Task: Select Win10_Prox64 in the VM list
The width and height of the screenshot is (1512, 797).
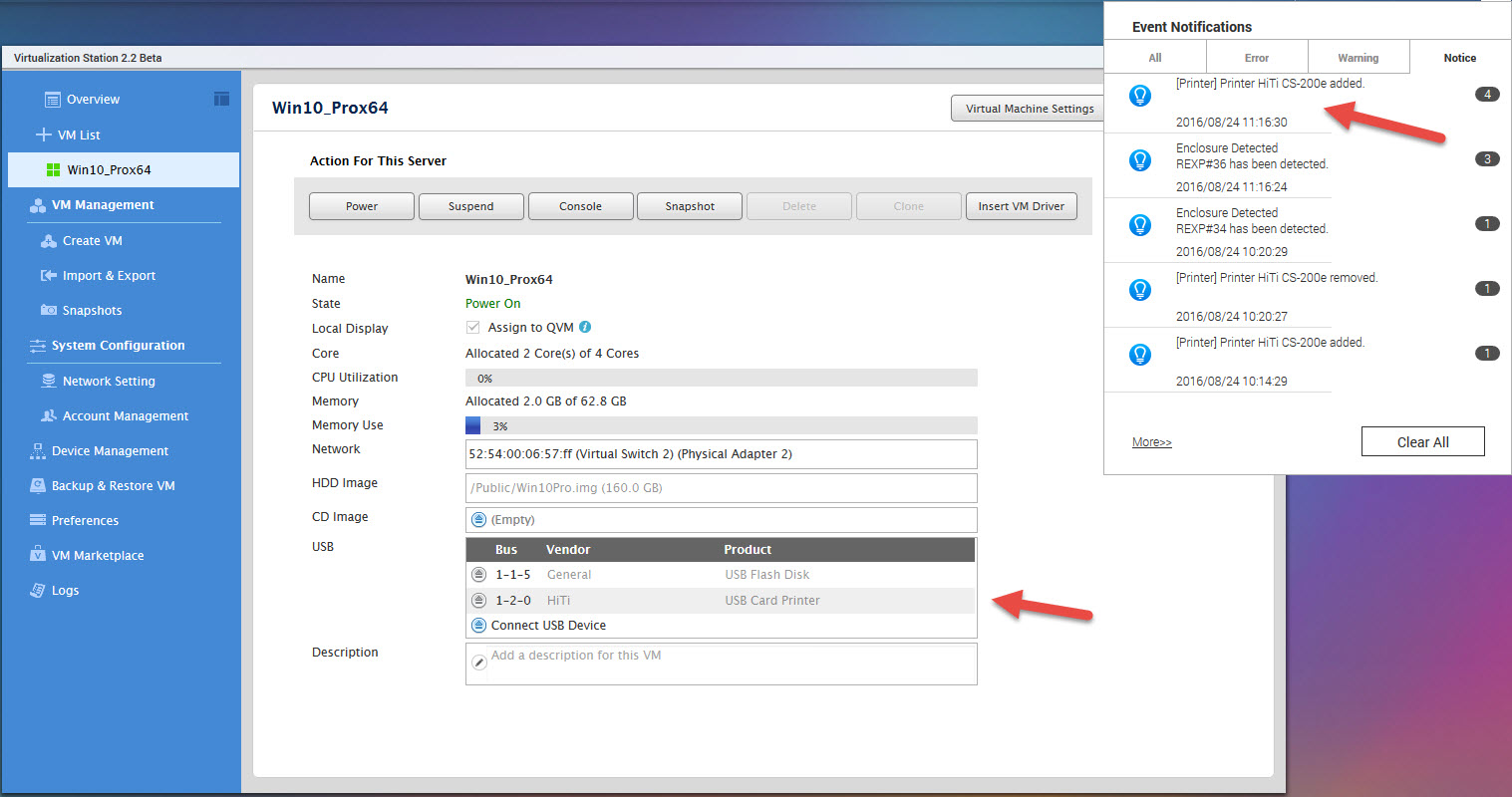Action: click(109, 170)
